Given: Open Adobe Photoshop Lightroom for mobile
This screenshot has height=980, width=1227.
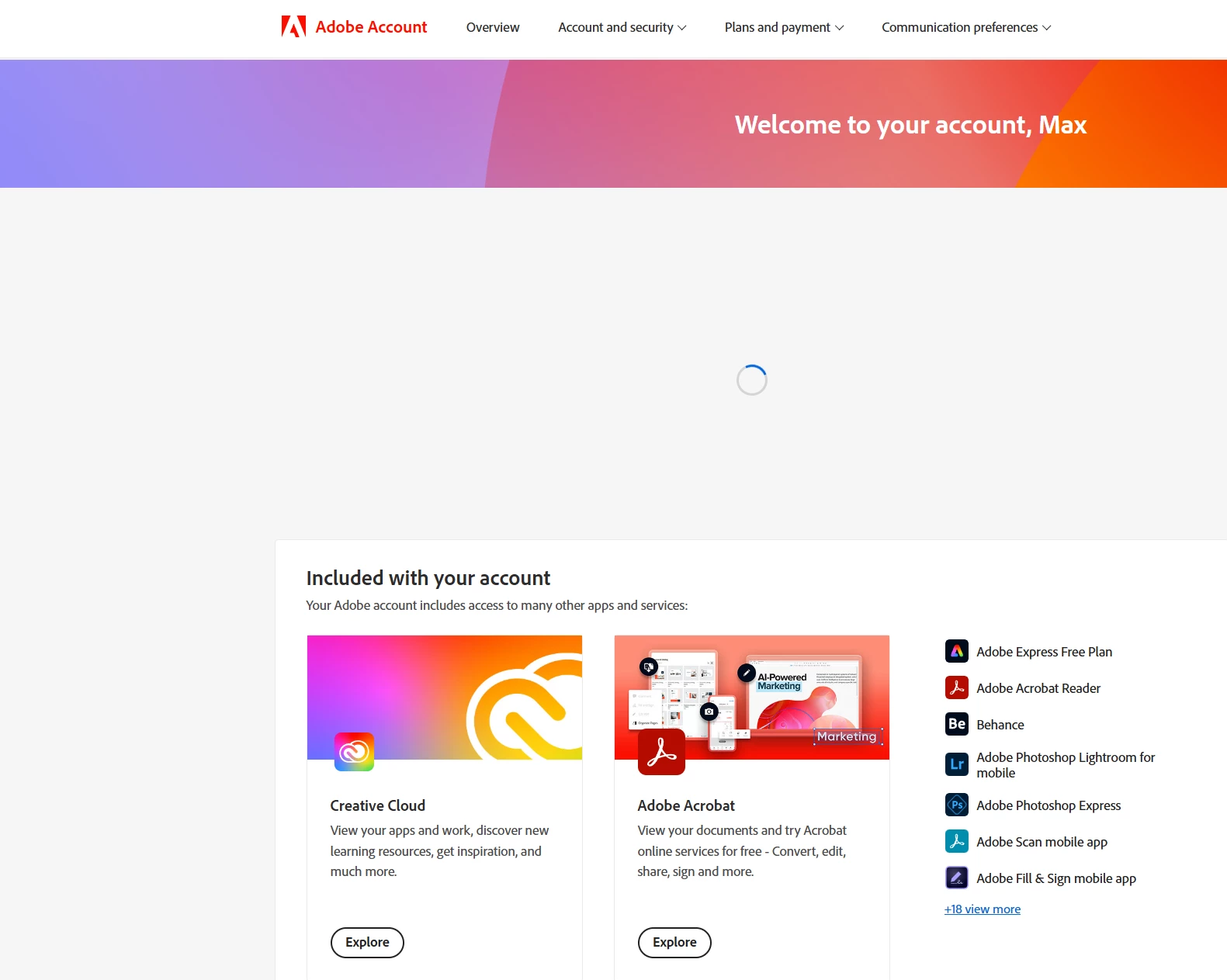Looking at the screenshot, I should (1066, 765).
